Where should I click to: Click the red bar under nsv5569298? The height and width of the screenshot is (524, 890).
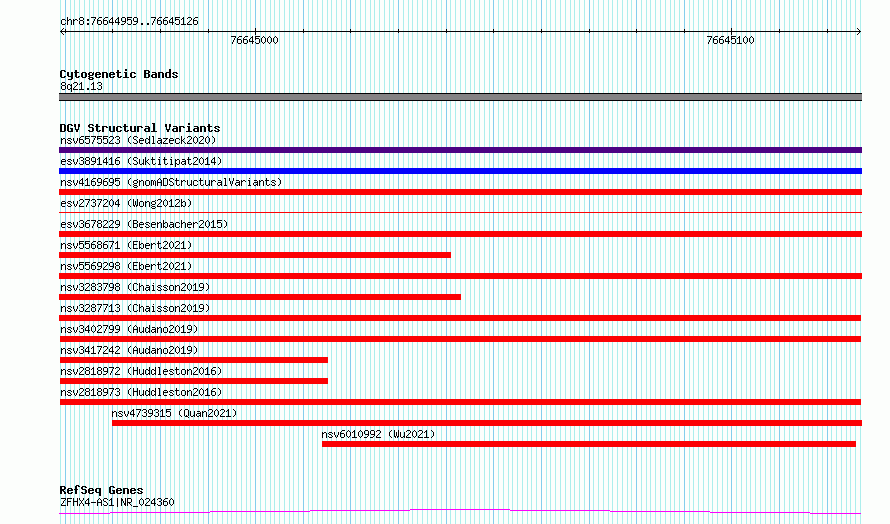460,276
